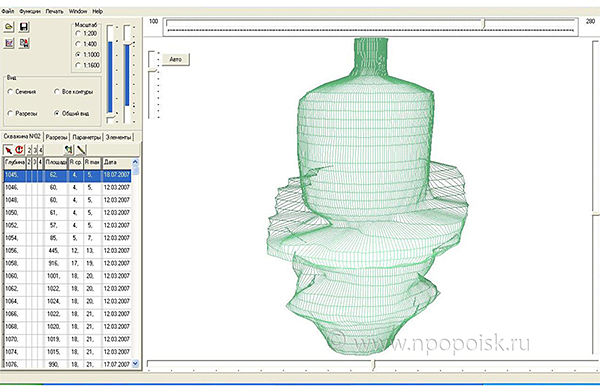Switch to the Параметры tab
This screenshot has height=392, width=600.
[x=86, y=137]
